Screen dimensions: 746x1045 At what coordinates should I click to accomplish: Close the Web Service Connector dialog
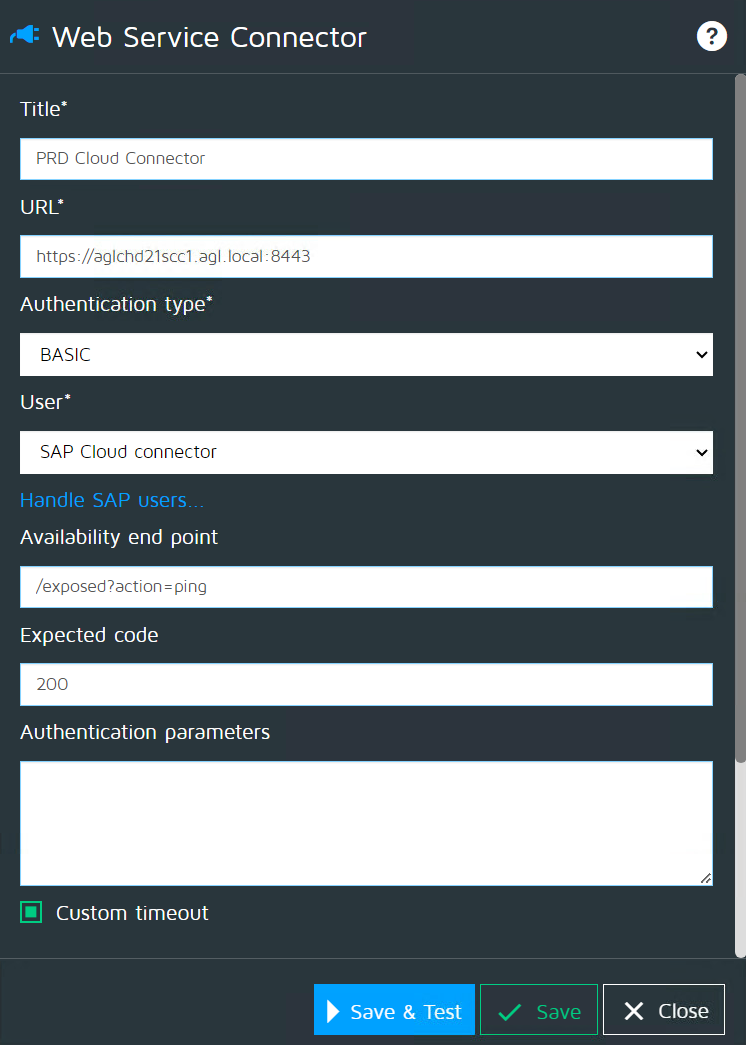click(664, 1010)
